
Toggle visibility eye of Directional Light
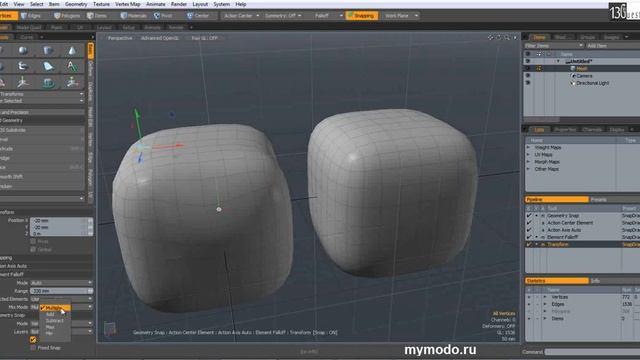pos(528,83)
